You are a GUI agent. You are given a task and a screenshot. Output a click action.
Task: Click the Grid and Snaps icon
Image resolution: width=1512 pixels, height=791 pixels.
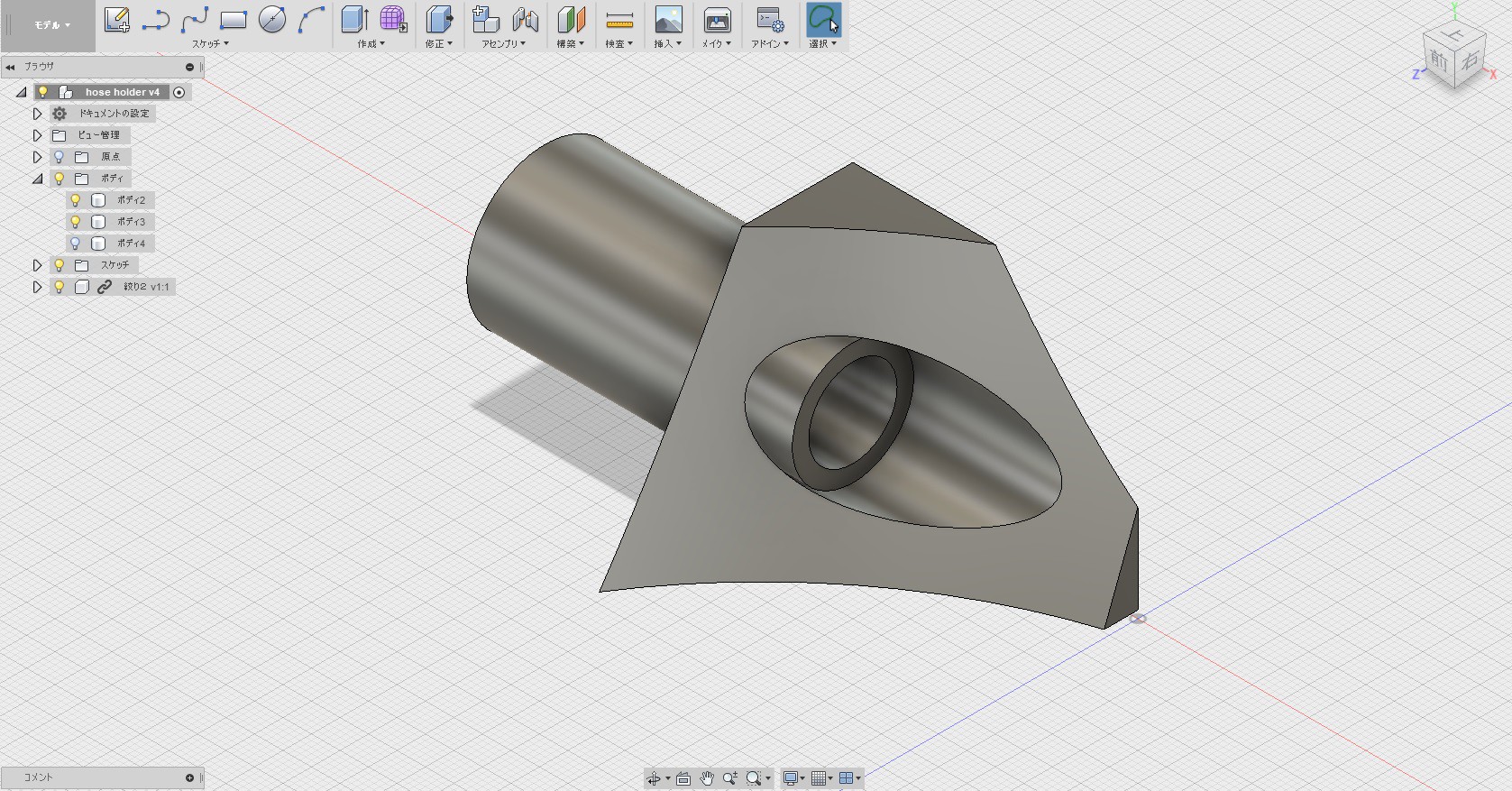click(819, 777)
